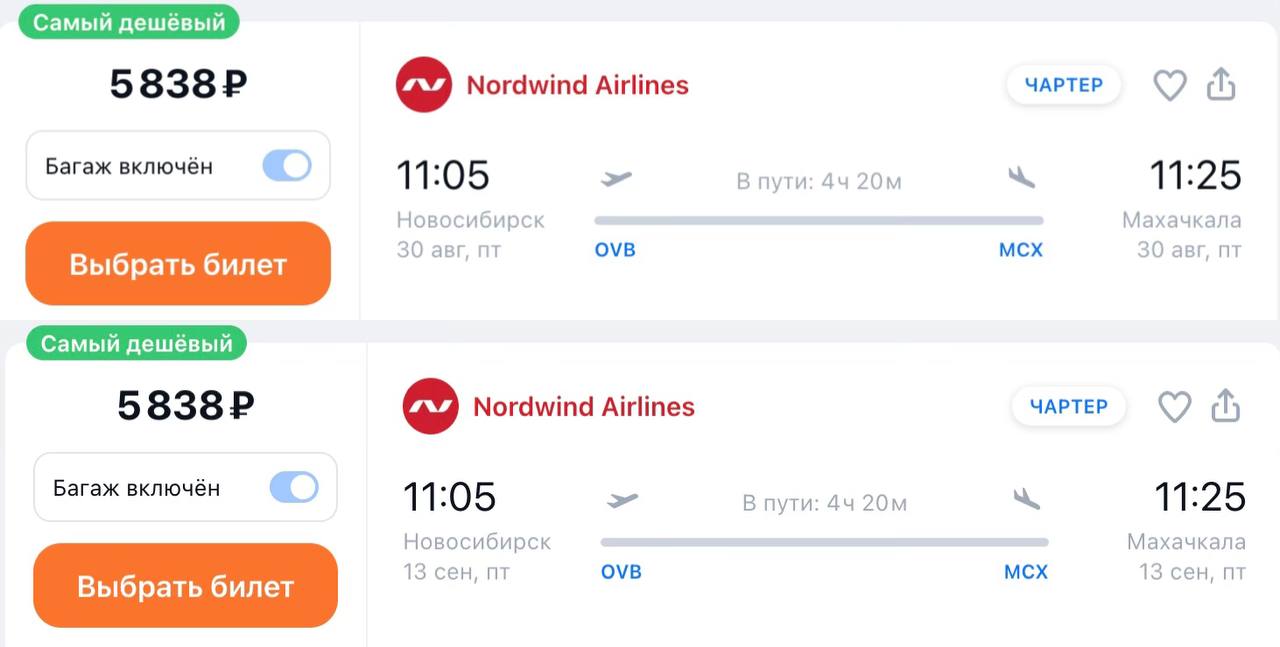The width and height of the screenshot is (1280, 647).
Task: Open 'Nordwind Airlines' name on 13 сен flight
Action: [x=583, y=407]
